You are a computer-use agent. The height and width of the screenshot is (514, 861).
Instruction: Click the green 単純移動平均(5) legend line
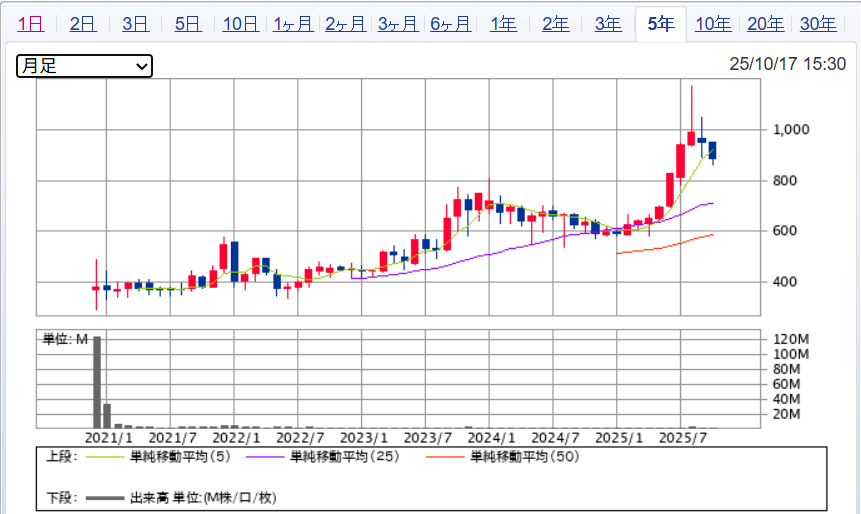tap(105, 457)
